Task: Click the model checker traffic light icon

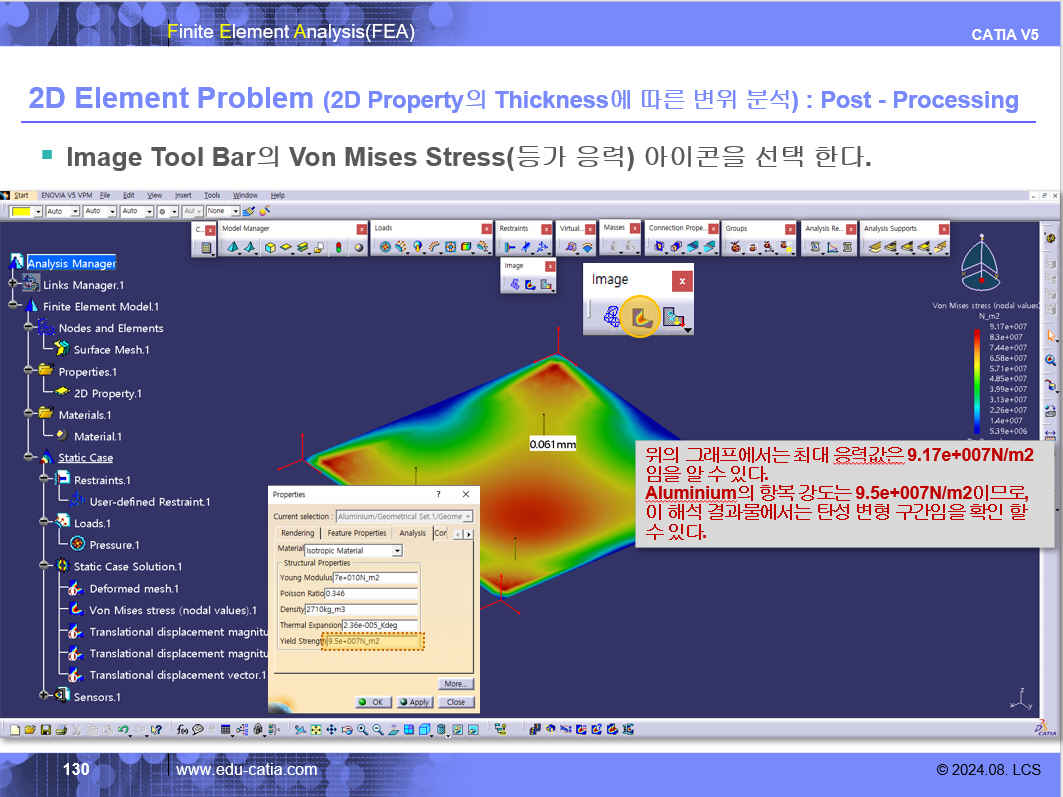Action: [339, 248]
